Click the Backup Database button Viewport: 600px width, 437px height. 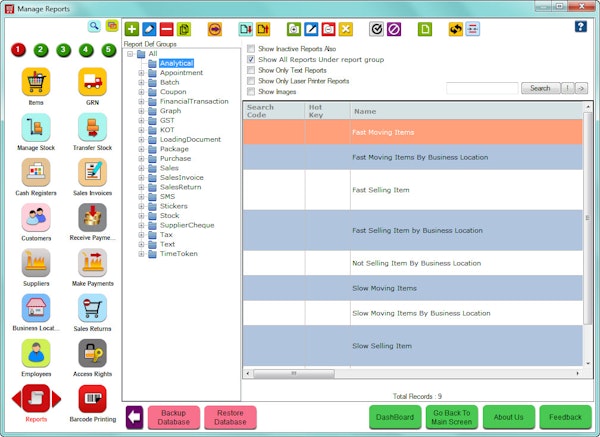coord(174,417)
